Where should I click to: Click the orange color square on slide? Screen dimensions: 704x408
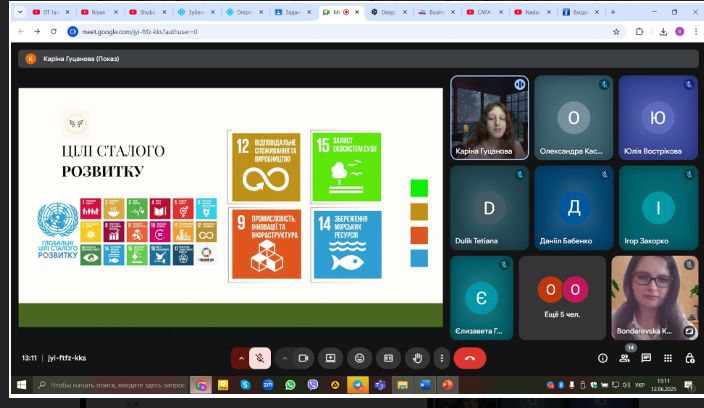(x=419, y=235)
